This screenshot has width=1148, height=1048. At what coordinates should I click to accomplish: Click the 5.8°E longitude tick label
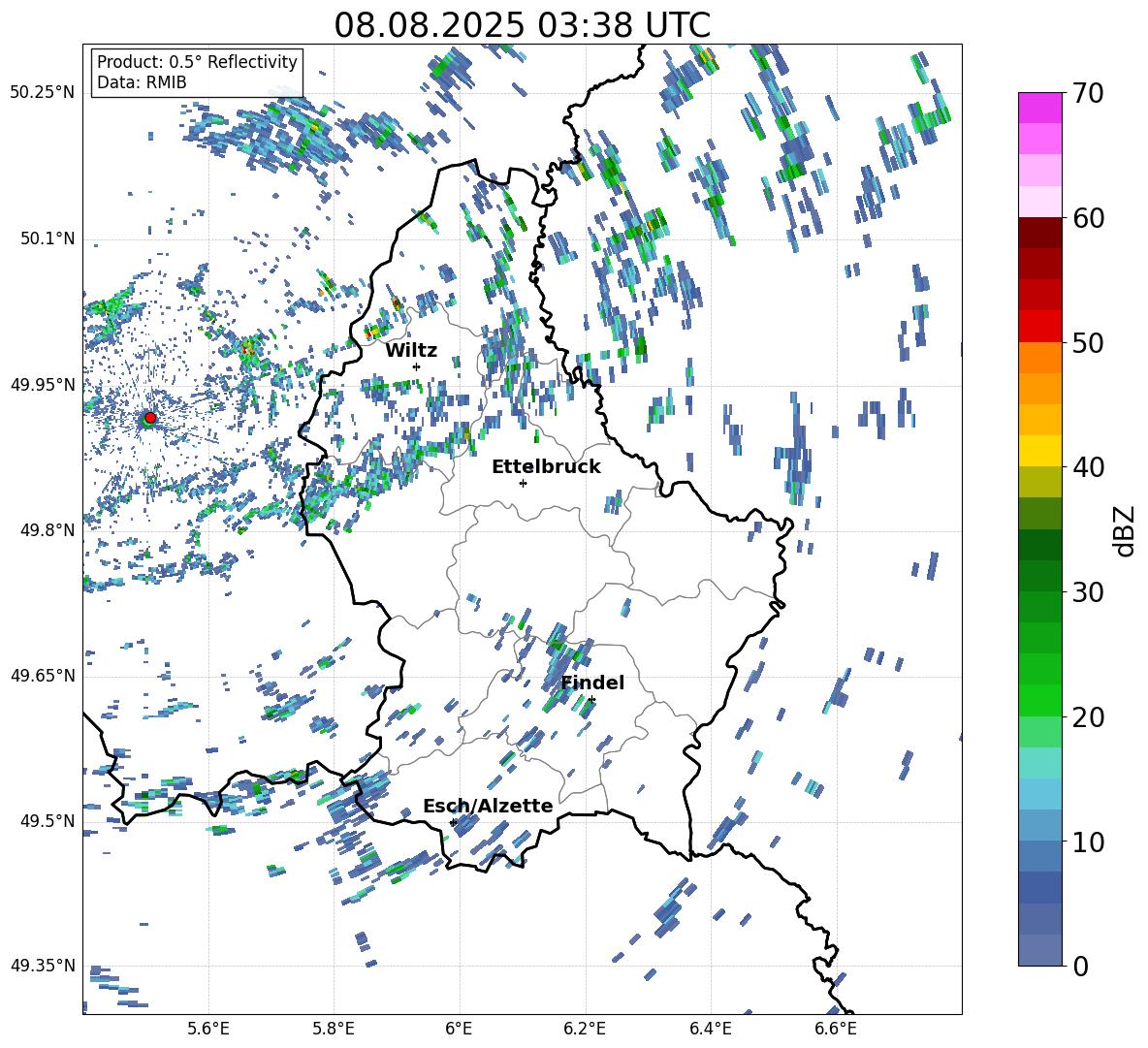pos(334,1029)
